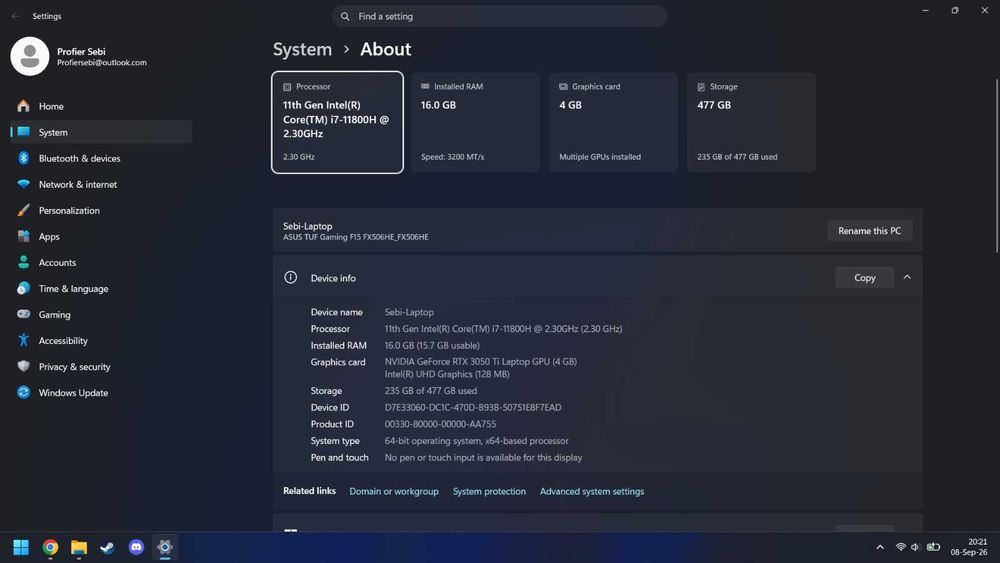Click the volume speaker tray icon

[x=915, y=547]
